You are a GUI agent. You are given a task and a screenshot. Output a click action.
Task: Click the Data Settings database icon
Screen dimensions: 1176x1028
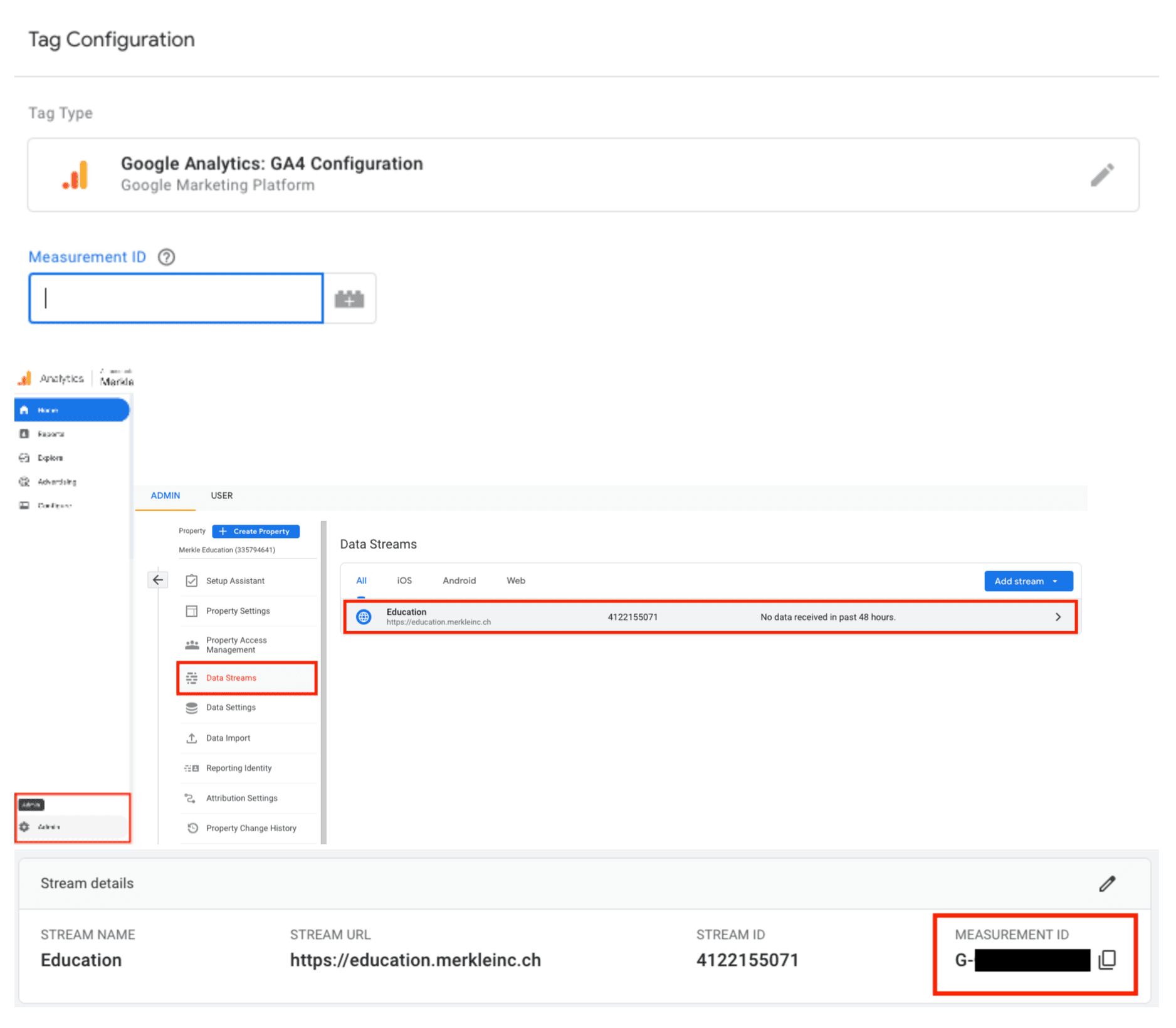tap(192, 708)
